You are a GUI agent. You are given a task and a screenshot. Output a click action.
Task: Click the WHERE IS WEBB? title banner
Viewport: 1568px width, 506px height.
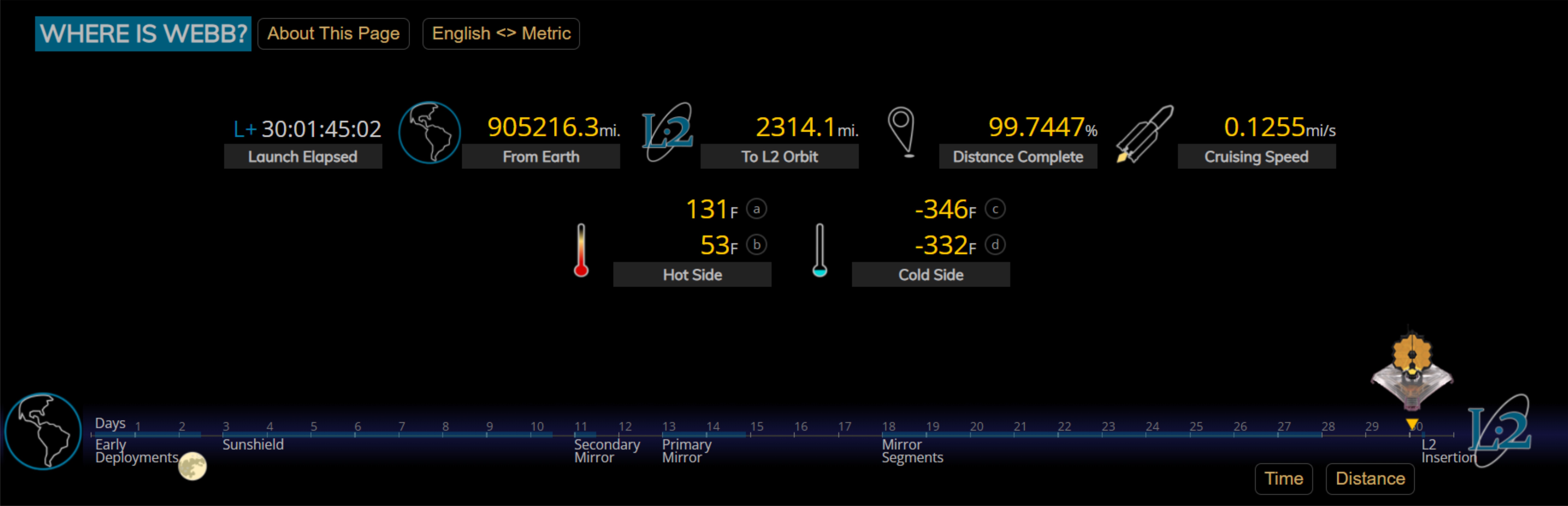[143, 33]
